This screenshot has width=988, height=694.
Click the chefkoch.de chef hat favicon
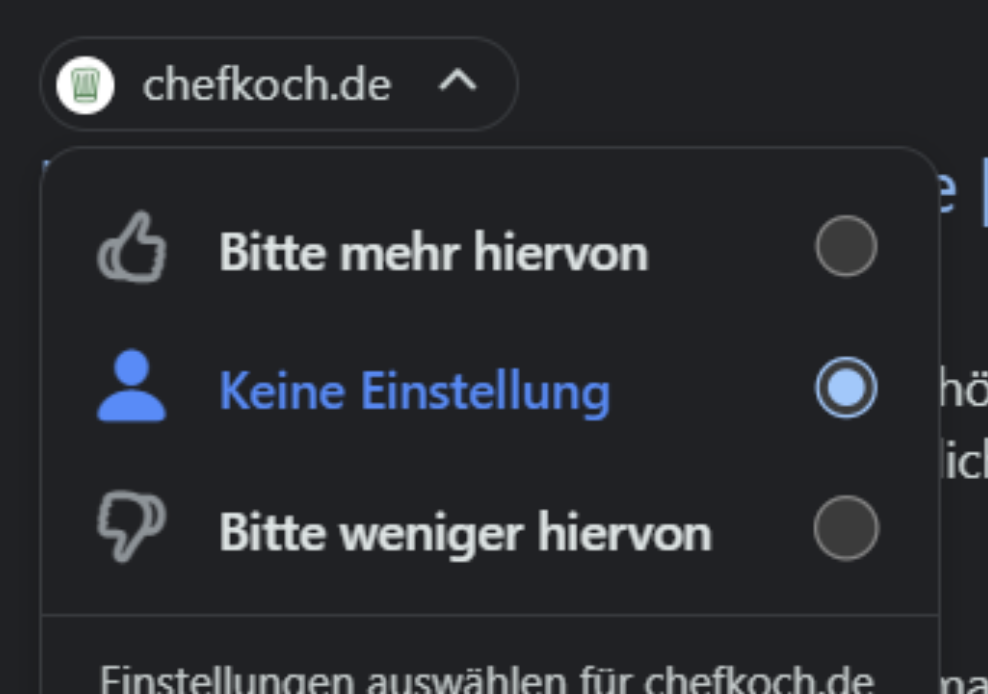pos(85,85)
